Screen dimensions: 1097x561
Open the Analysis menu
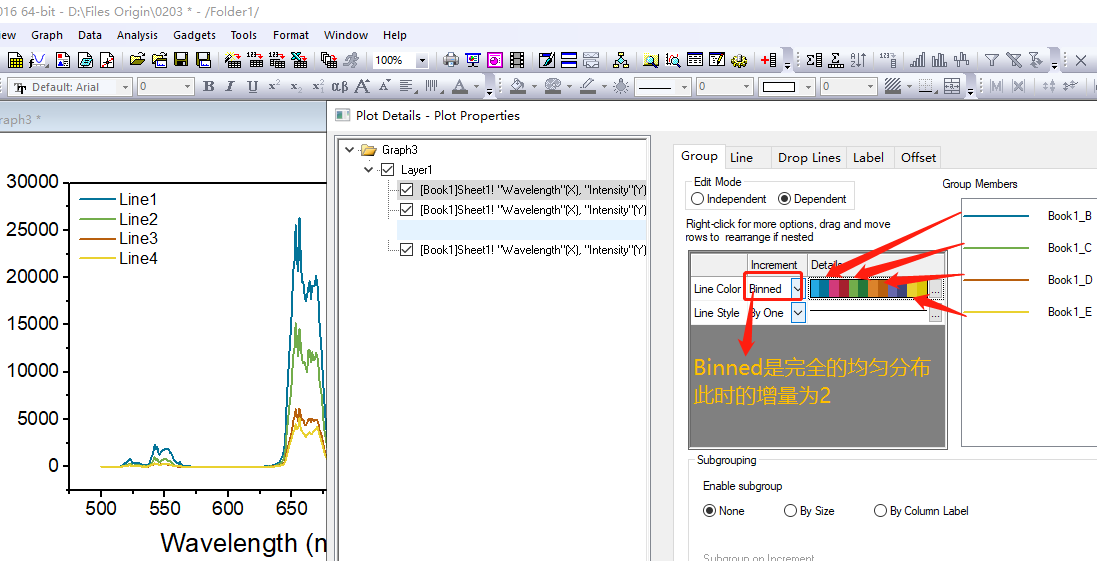pos(137,35)
